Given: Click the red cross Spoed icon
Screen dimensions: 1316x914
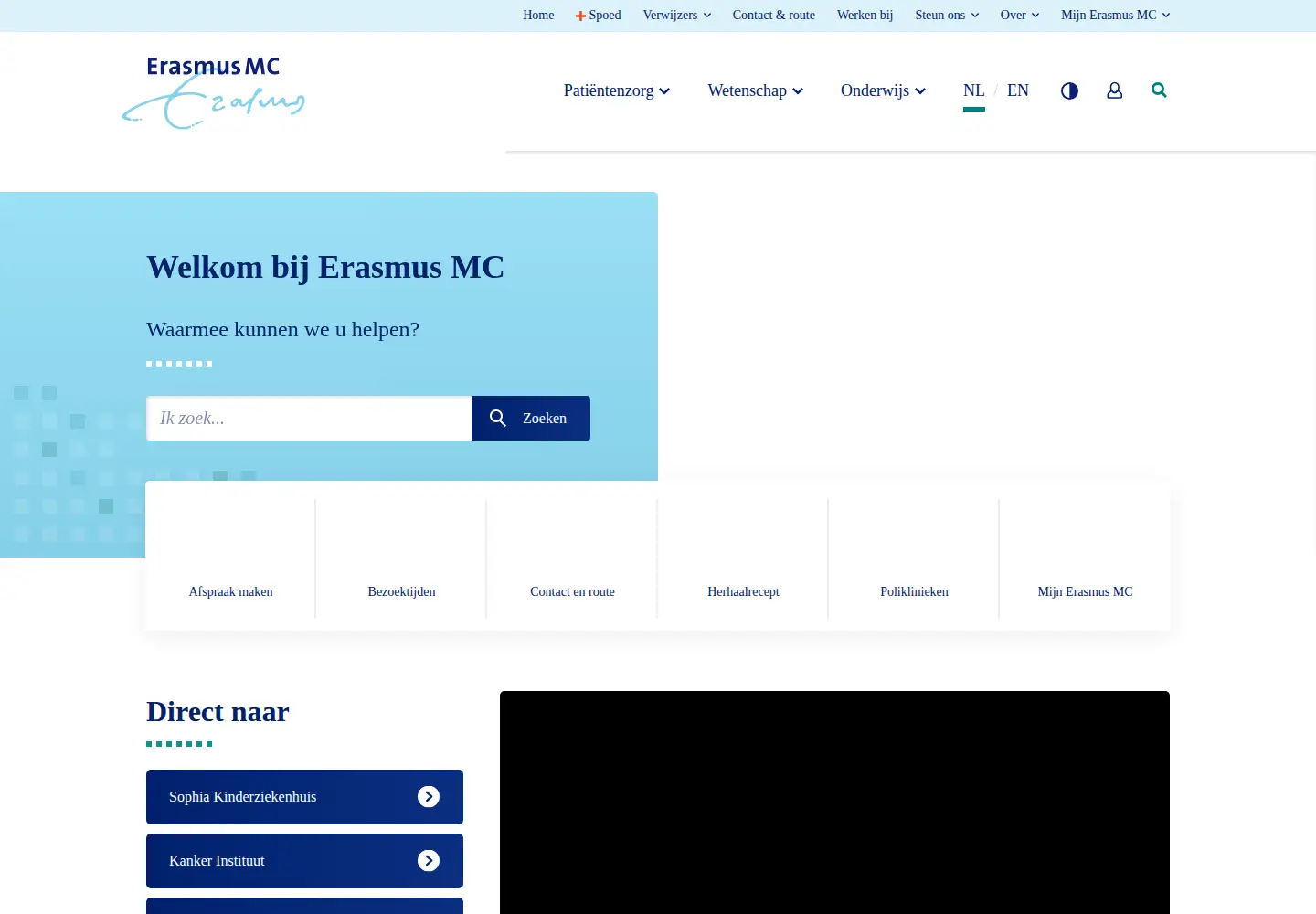Looking at the screenshot, I should 580,16.
